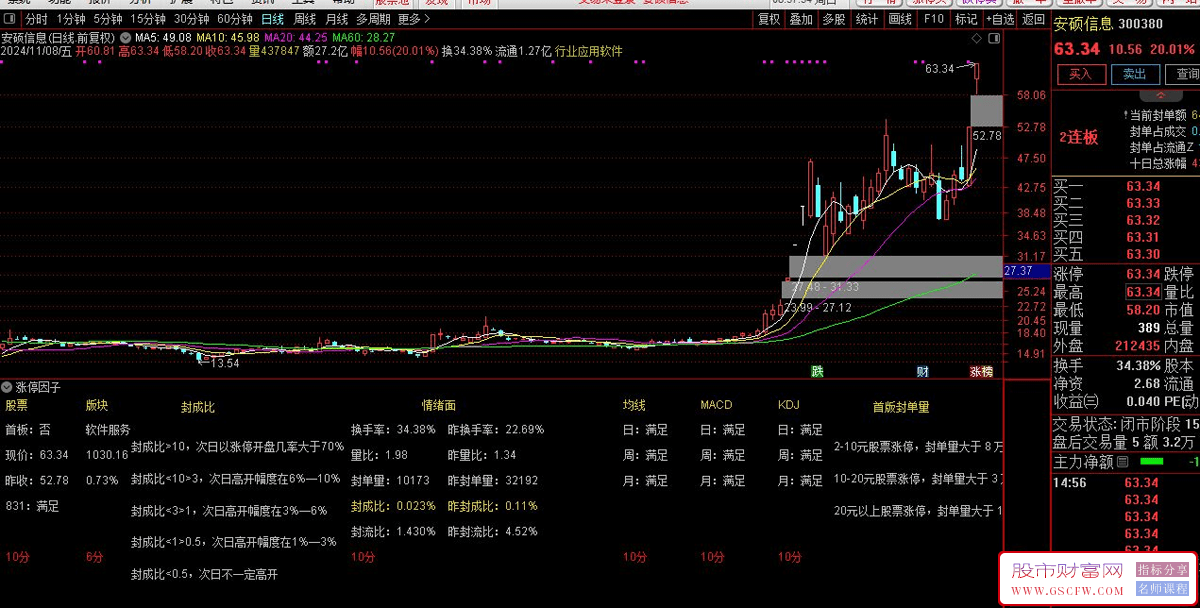This screenshot has width=1200, height=608.
Task: Click the 交易状态 status row
Action: pyautogui.click(x=1126, y=424)
